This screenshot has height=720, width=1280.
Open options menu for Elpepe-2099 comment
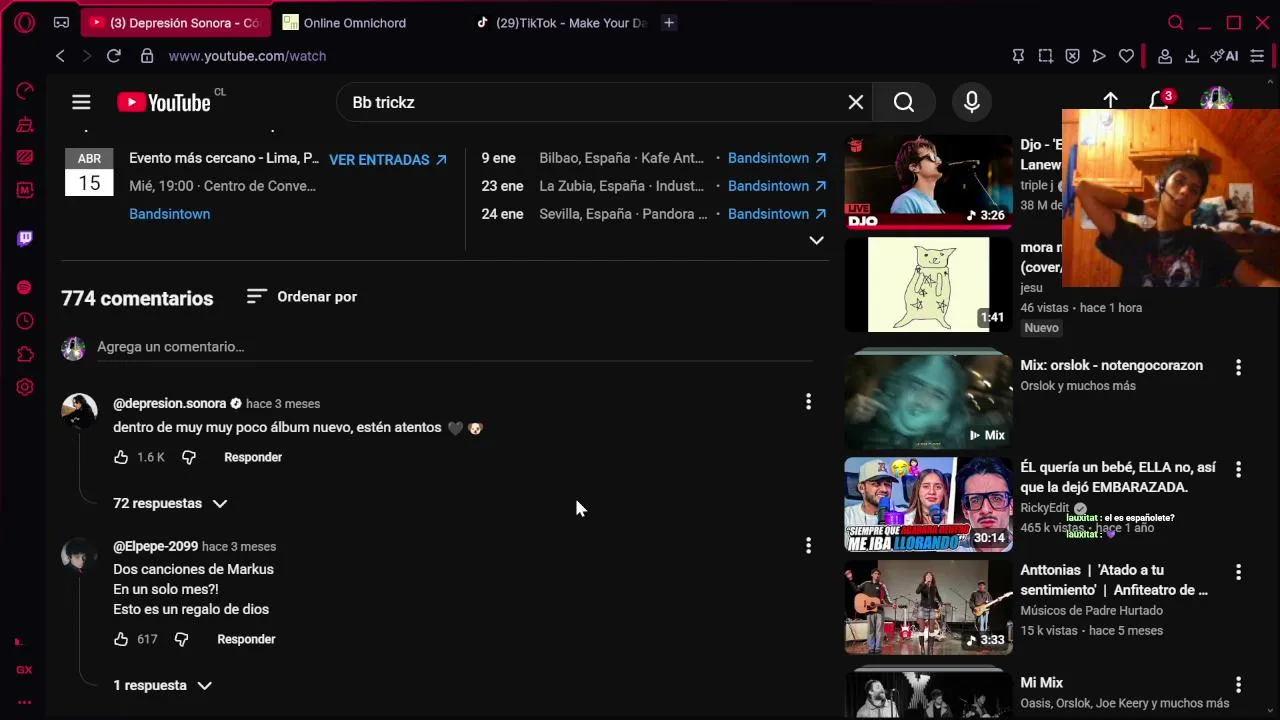[808, 545]
